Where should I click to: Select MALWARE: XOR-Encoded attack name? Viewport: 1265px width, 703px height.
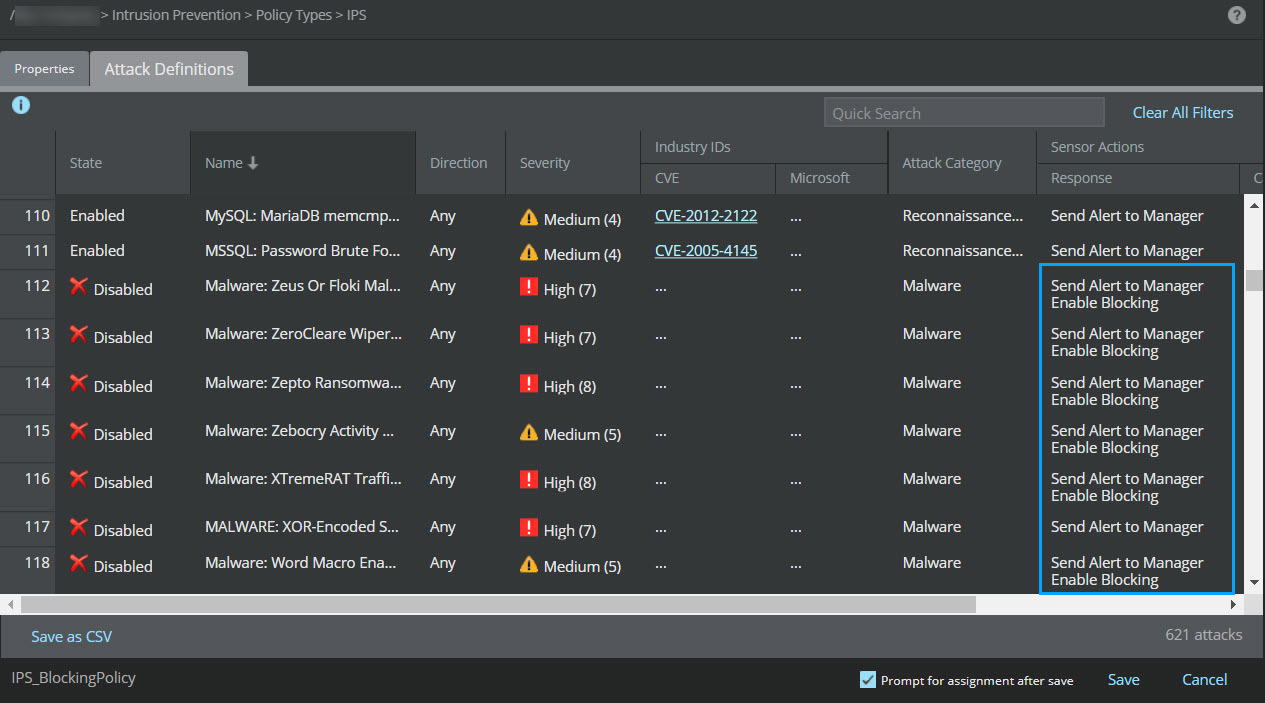click(x=303, y=527)
